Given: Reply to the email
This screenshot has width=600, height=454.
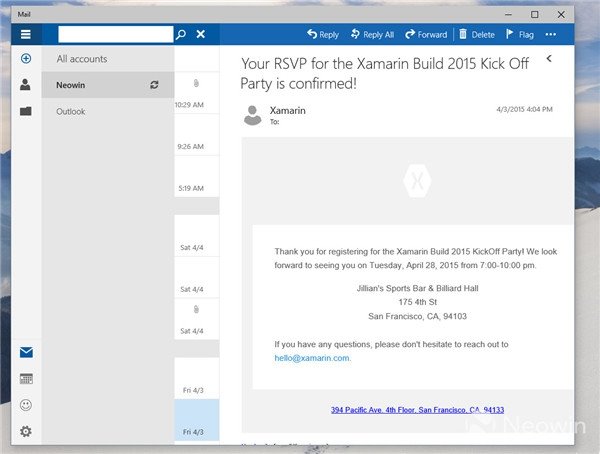Looking at the screenshot, I should pos(323,34).
